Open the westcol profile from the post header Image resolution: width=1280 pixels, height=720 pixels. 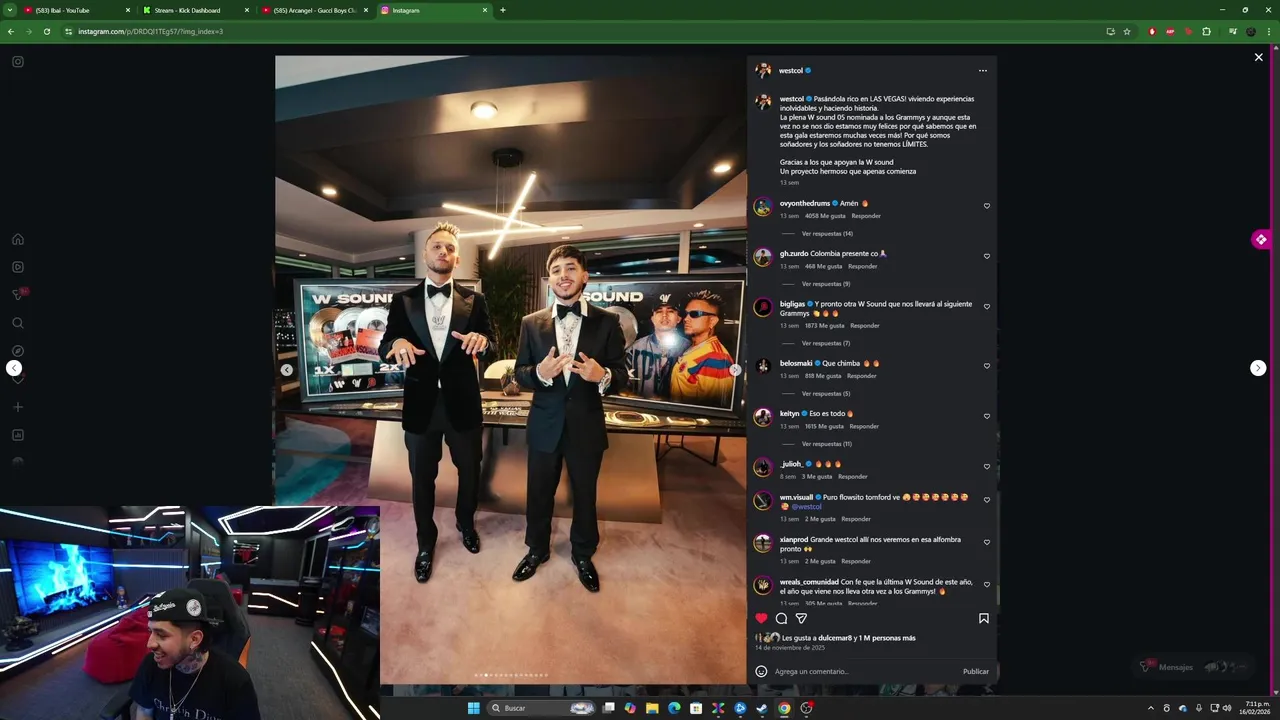(x=791, y=71)
